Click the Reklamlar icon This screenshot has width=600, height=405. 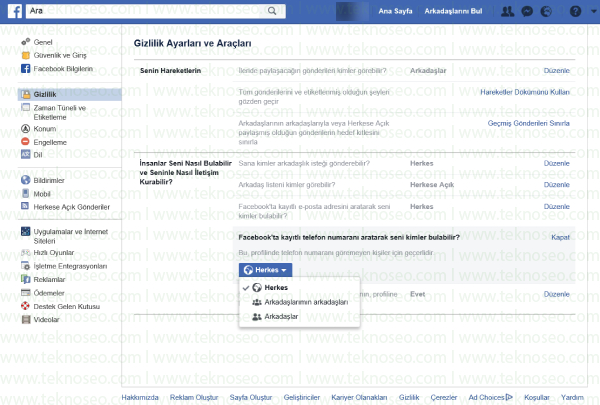[26, 279]
